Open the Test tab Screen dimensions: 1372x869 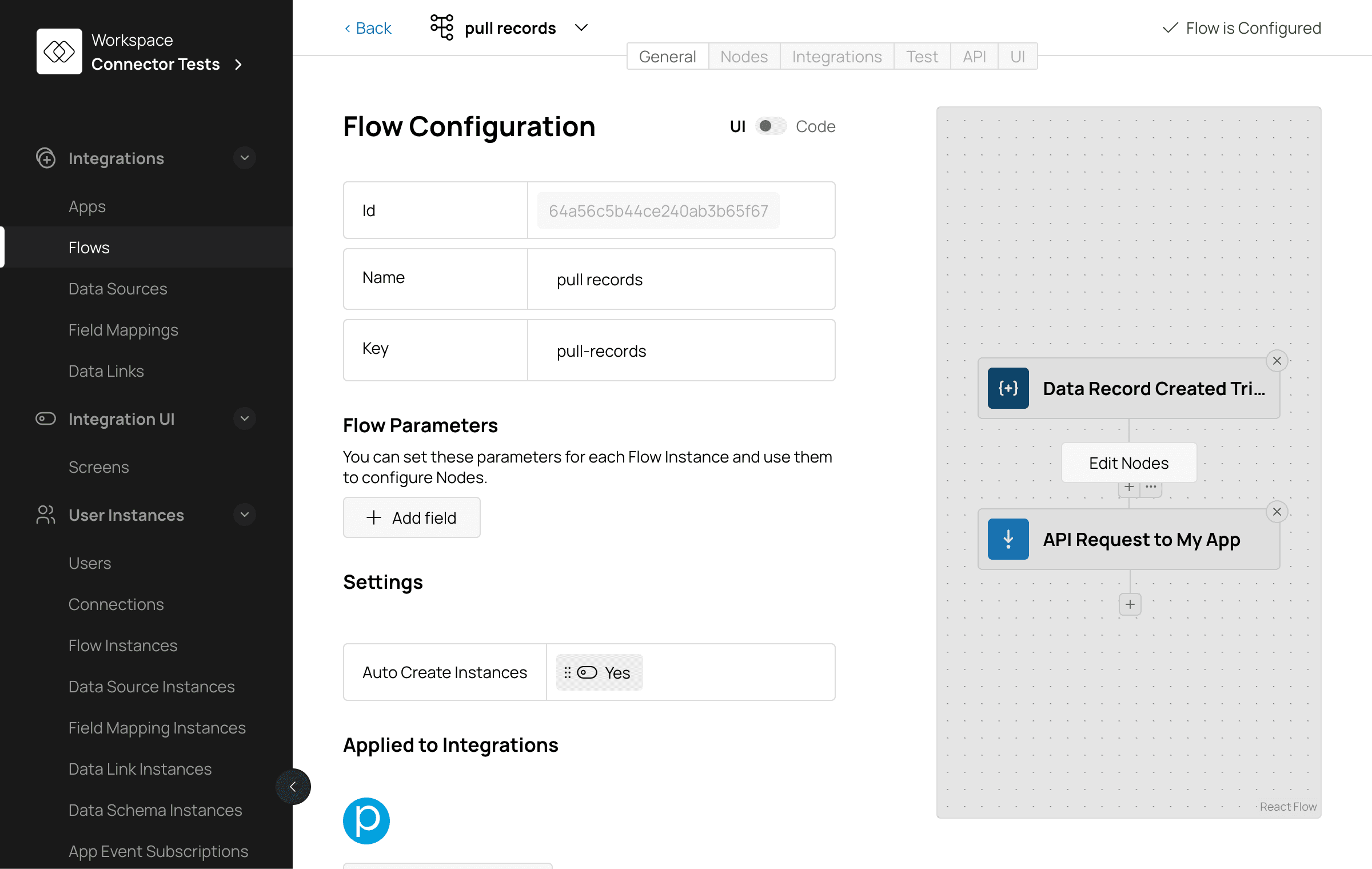point(922,57)
